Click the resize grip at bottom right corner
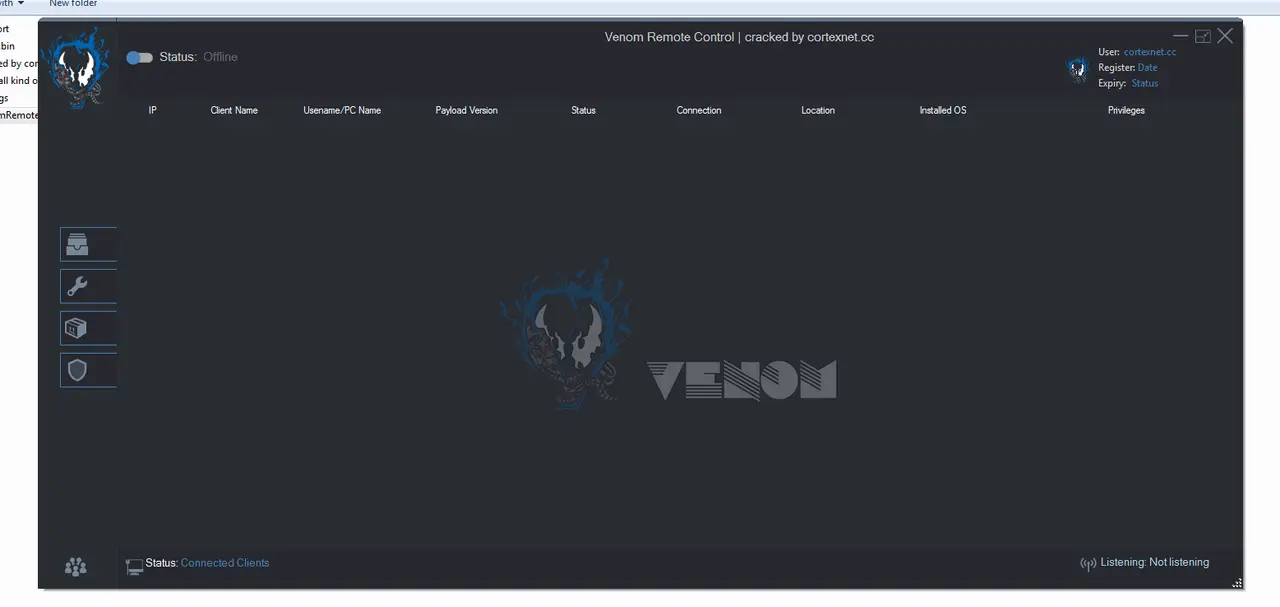The width and height of the screenshot is (1280, 607). 1237,583
